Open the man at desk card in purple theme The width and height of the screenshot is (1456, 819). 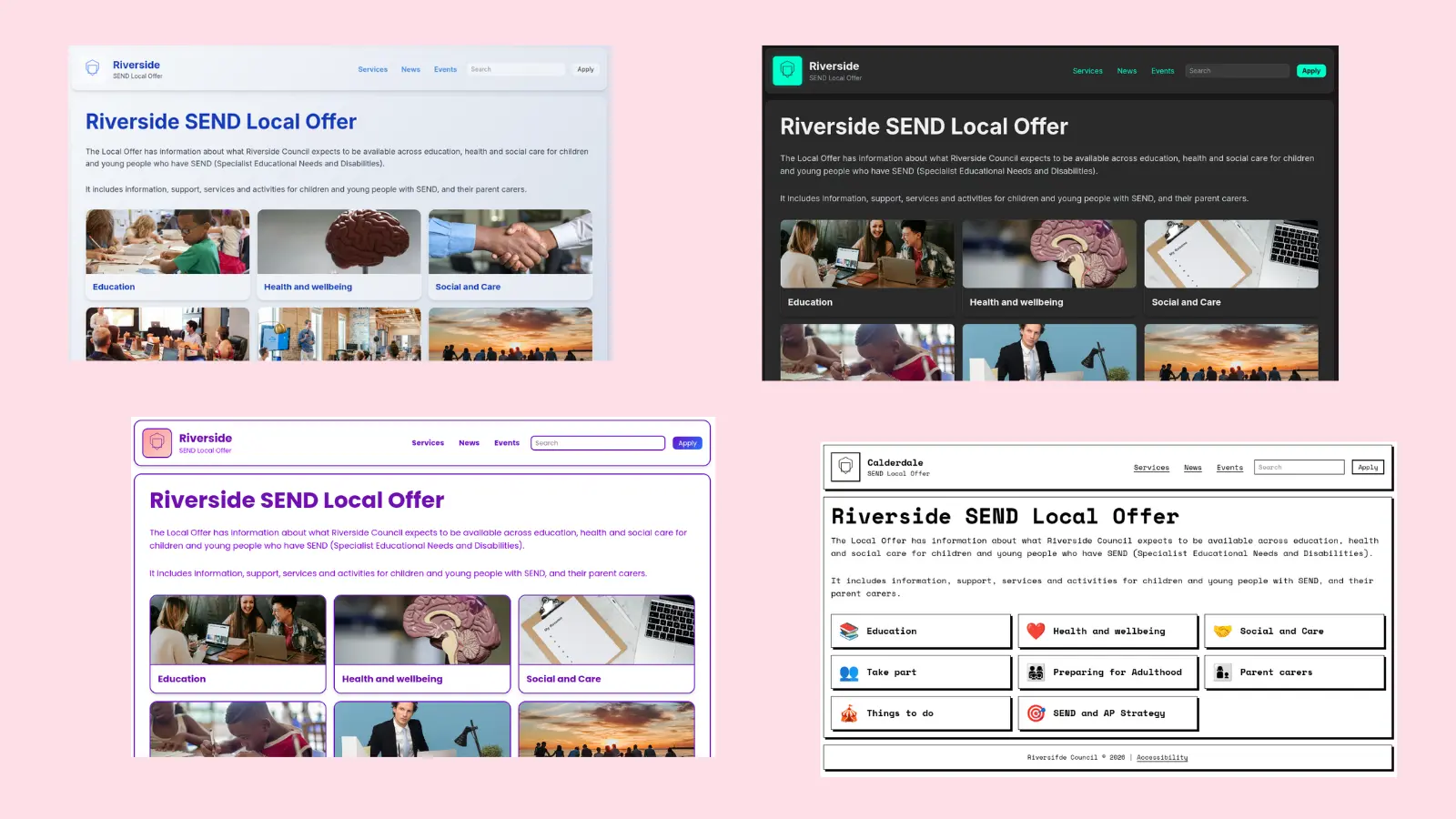(x=422, y=729)
